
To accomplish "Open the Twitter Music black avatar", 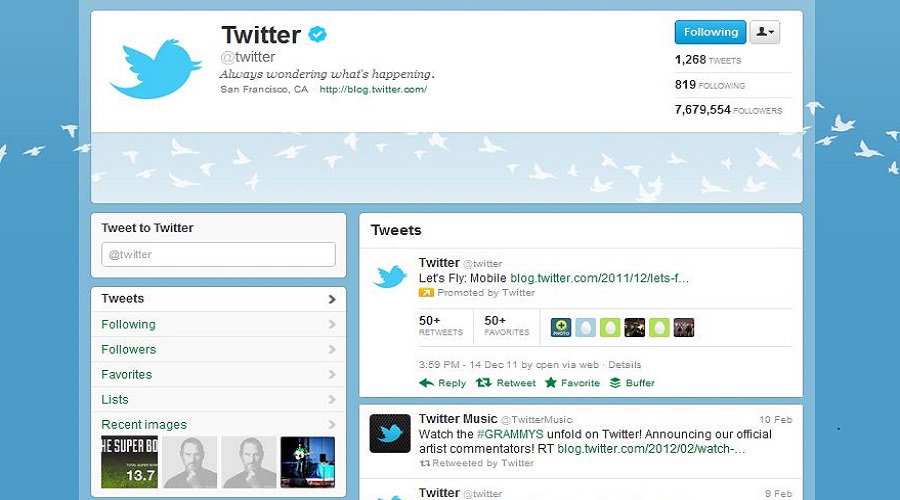I will click(x=390, y=433).
